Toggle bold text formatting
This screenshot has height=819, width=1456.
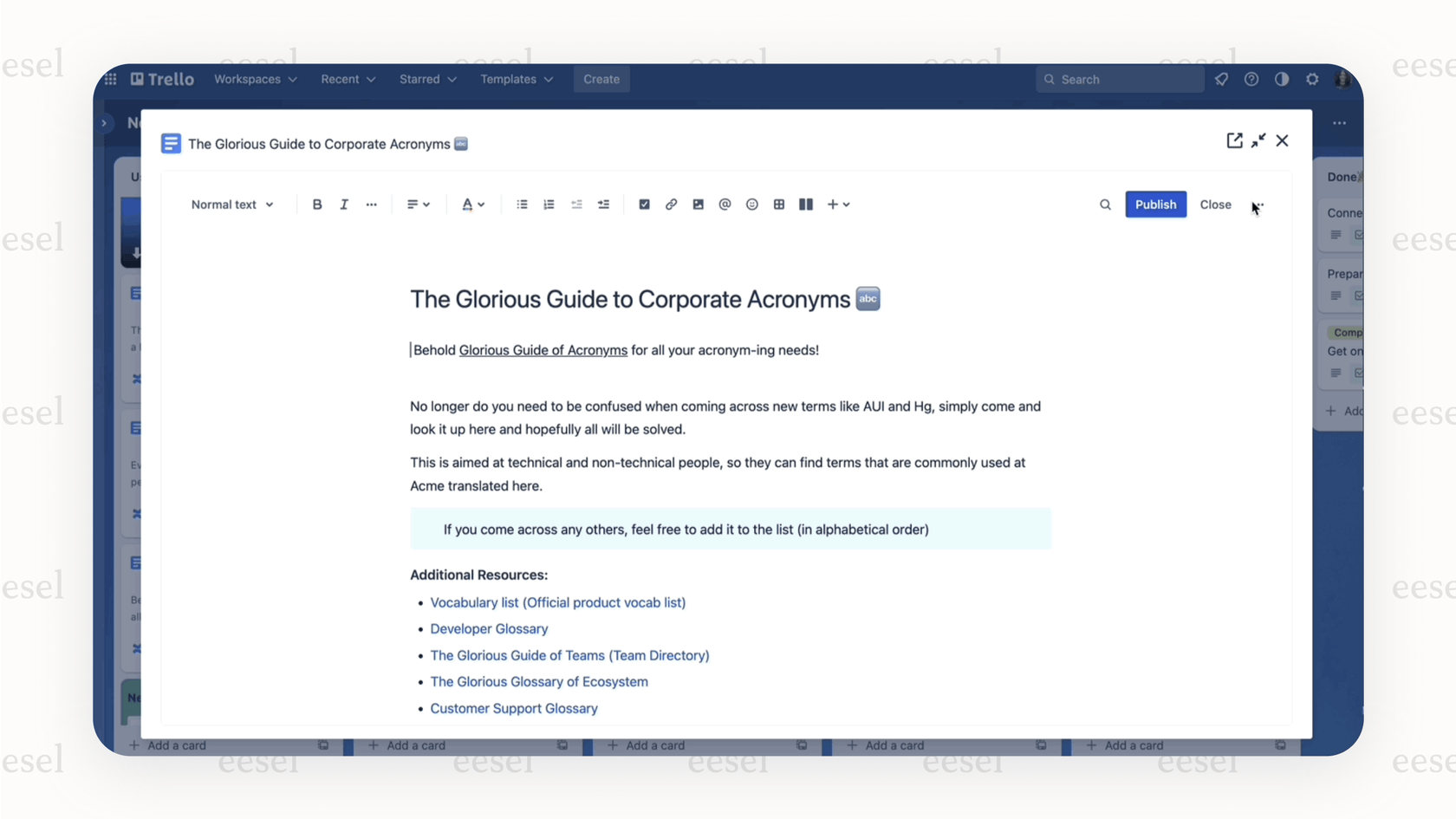317,204
